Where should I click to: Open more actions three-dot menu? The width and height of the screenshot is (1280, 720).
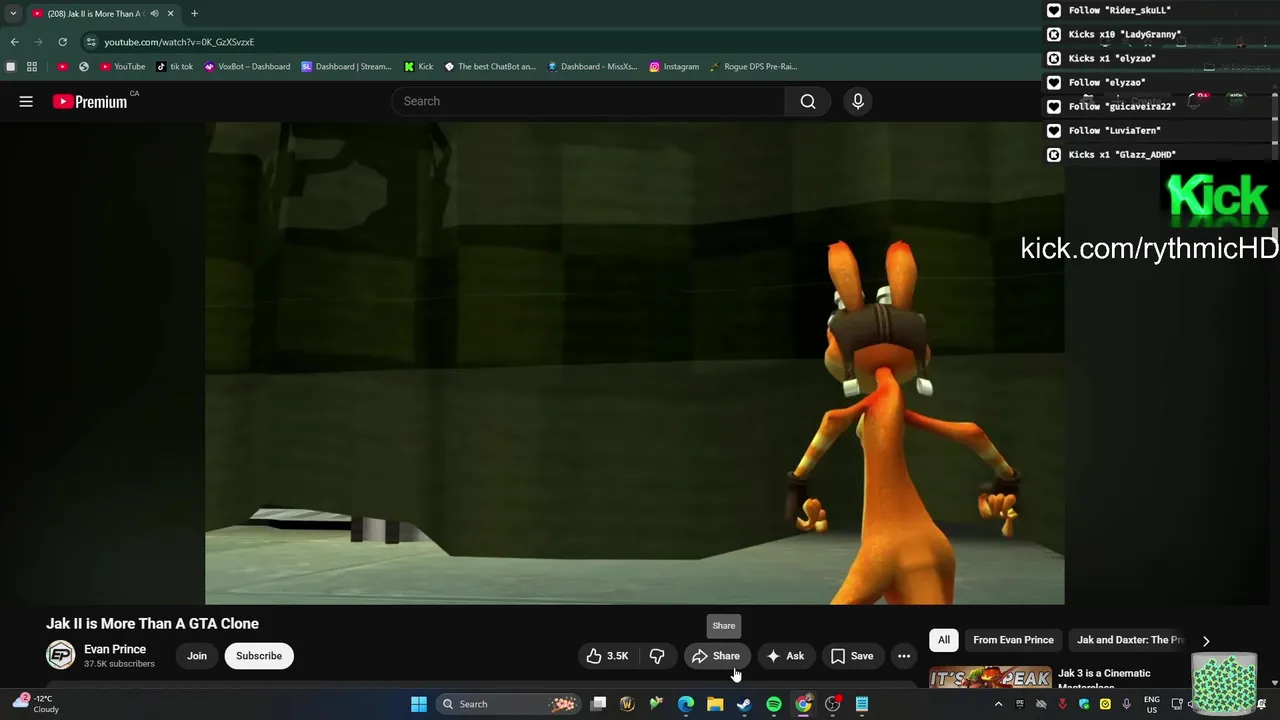[904, 656]
